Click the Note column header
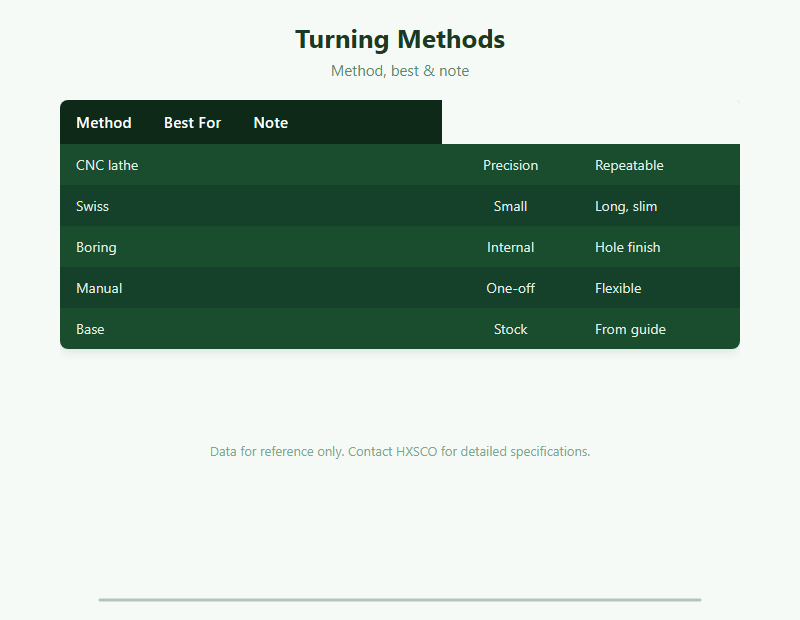This screenshot has width=800, height=620. click(x=271, y=122)
